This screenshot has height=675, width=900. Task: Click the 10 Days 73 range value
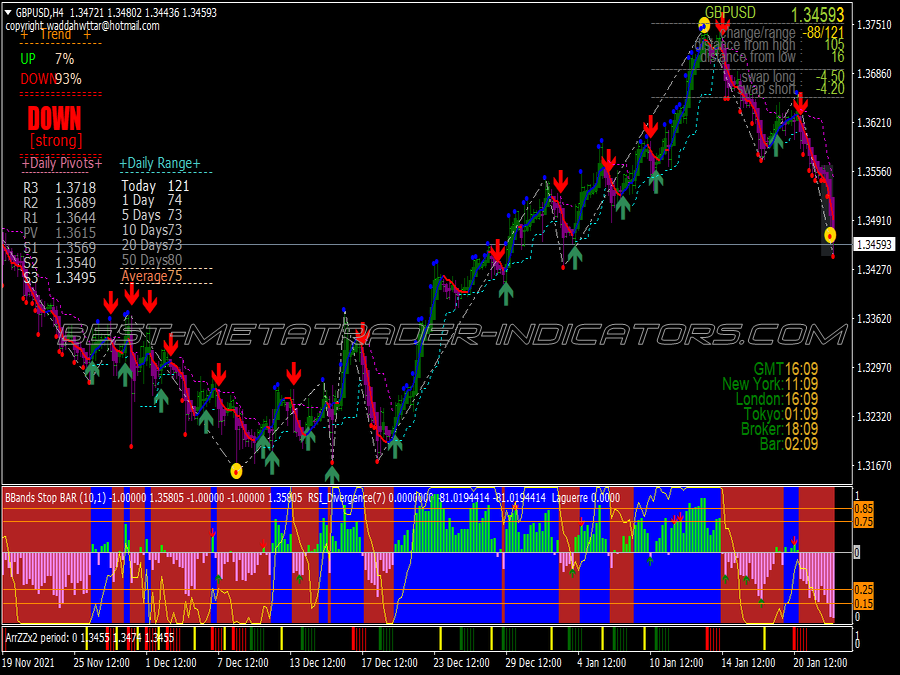(x=152, y=230)
